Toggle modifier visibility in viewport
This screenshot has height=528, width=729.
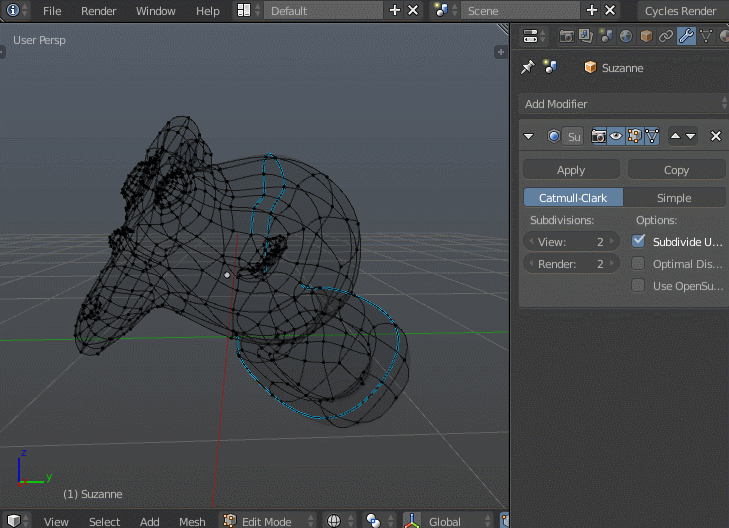pos(616,136)
